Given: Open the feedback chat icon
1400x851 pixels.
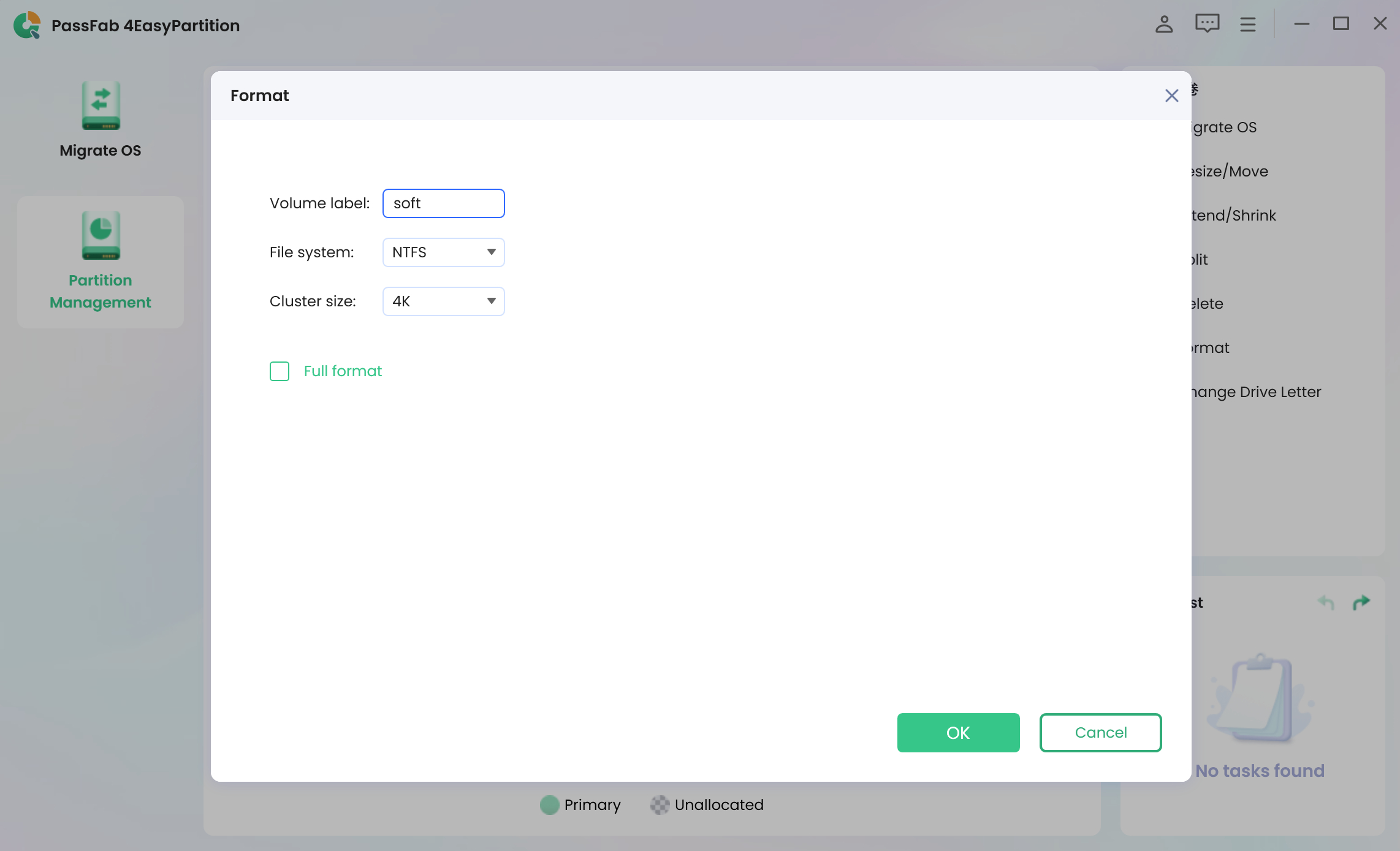Looking at the screenshot, I should pos(1207,24).
